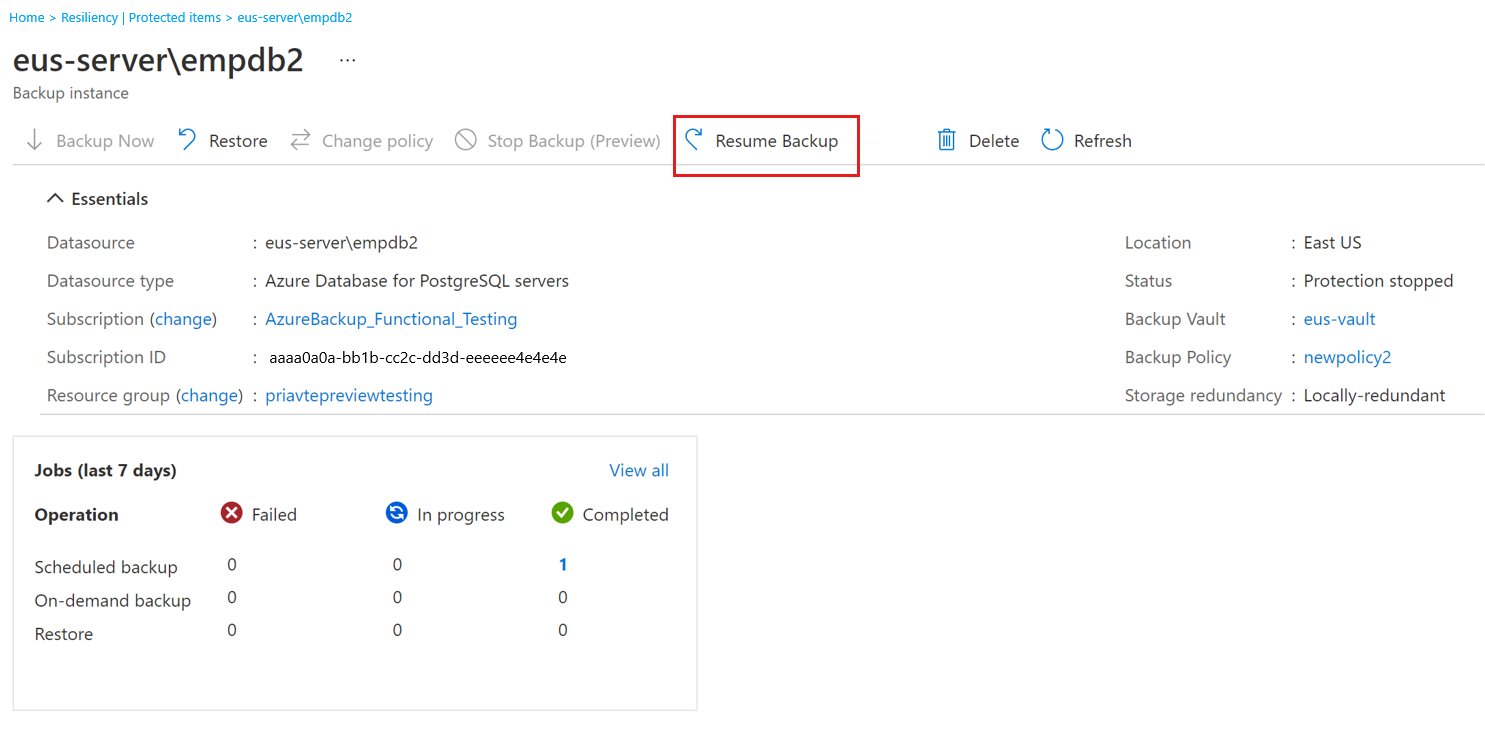
Task: Click the eus-server\empdb2 page title
Action: pos(158,60)
